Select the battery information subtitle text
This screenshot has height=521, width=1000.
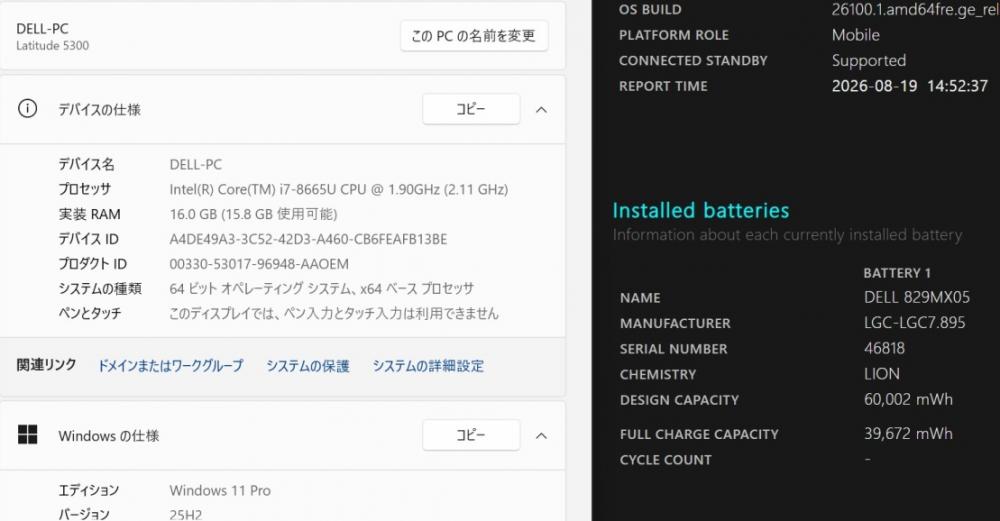click(787, 235)
